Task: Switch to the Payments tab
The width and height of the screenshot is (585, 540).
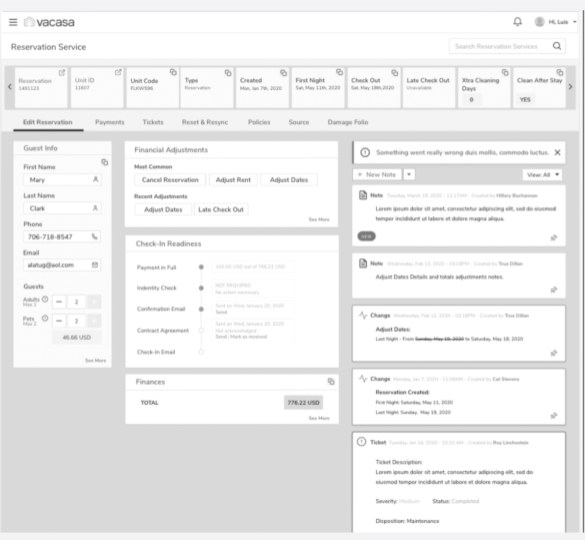Action: pyautogui.click(x=110, y=122)
